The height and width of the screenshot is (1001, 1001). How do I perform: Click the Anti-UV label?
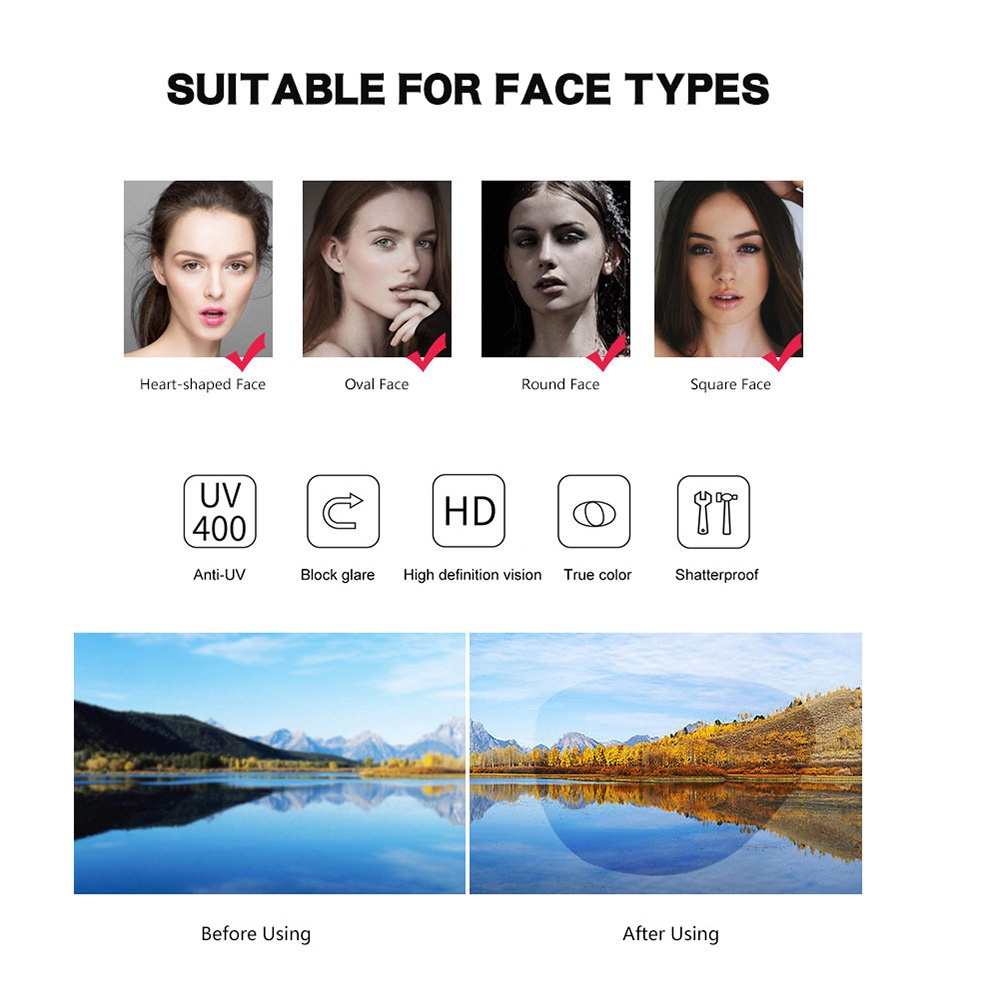point(219,575)
